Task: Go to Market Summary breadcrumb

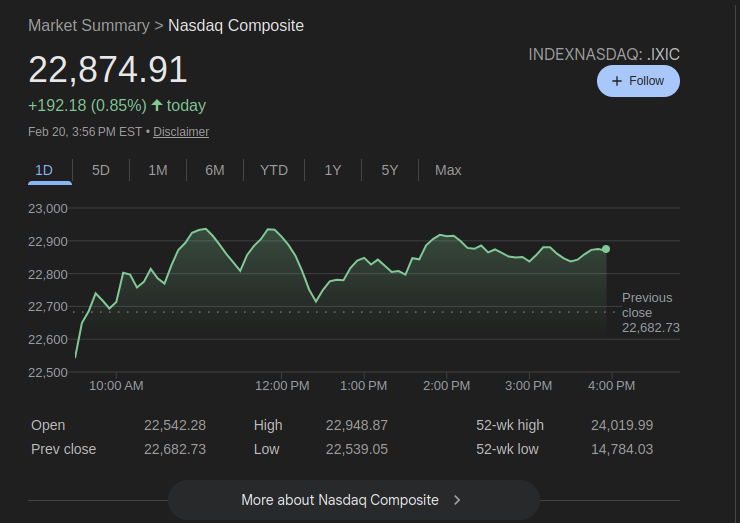Action: coord(89,25)
